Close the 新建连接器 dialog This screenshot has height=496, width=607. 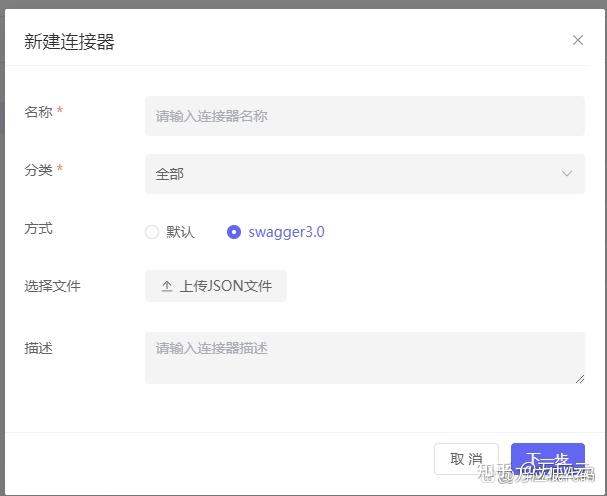pyautogui.click(x=578, y=40)
